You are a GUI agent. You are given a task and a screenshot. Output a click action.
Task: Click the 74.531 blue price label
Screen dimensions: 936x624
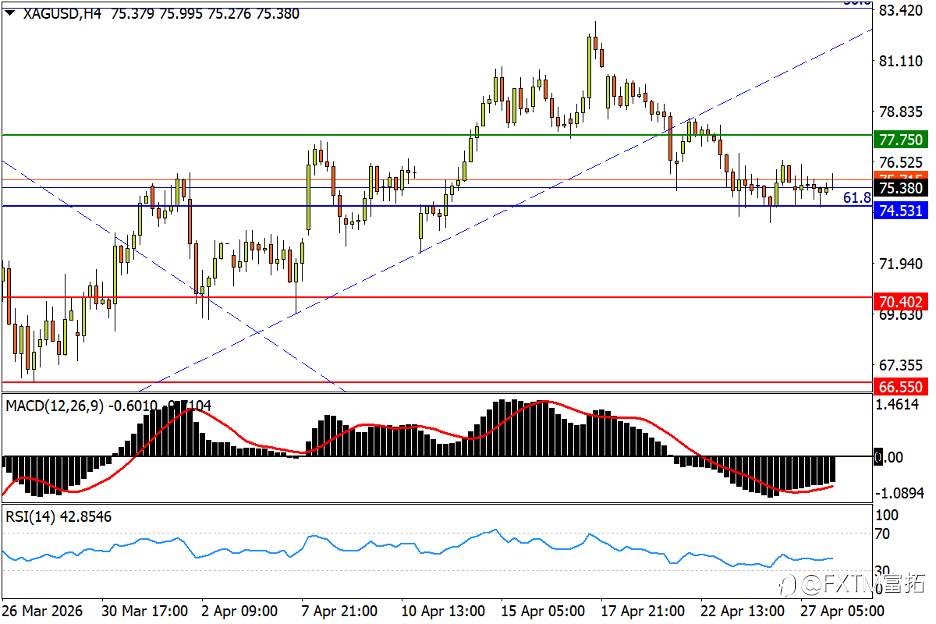[901, 210]
